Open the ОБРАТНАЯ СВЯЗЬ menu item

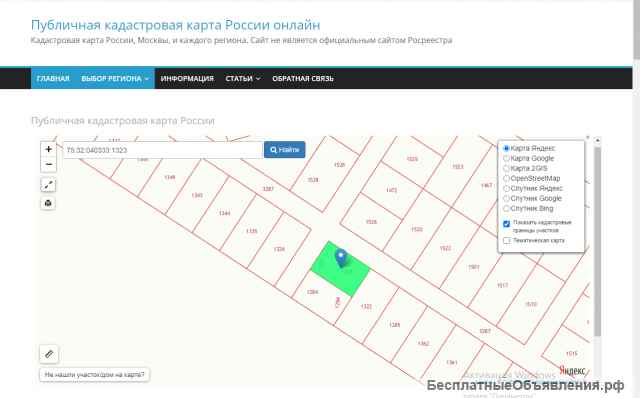[303, 78]
